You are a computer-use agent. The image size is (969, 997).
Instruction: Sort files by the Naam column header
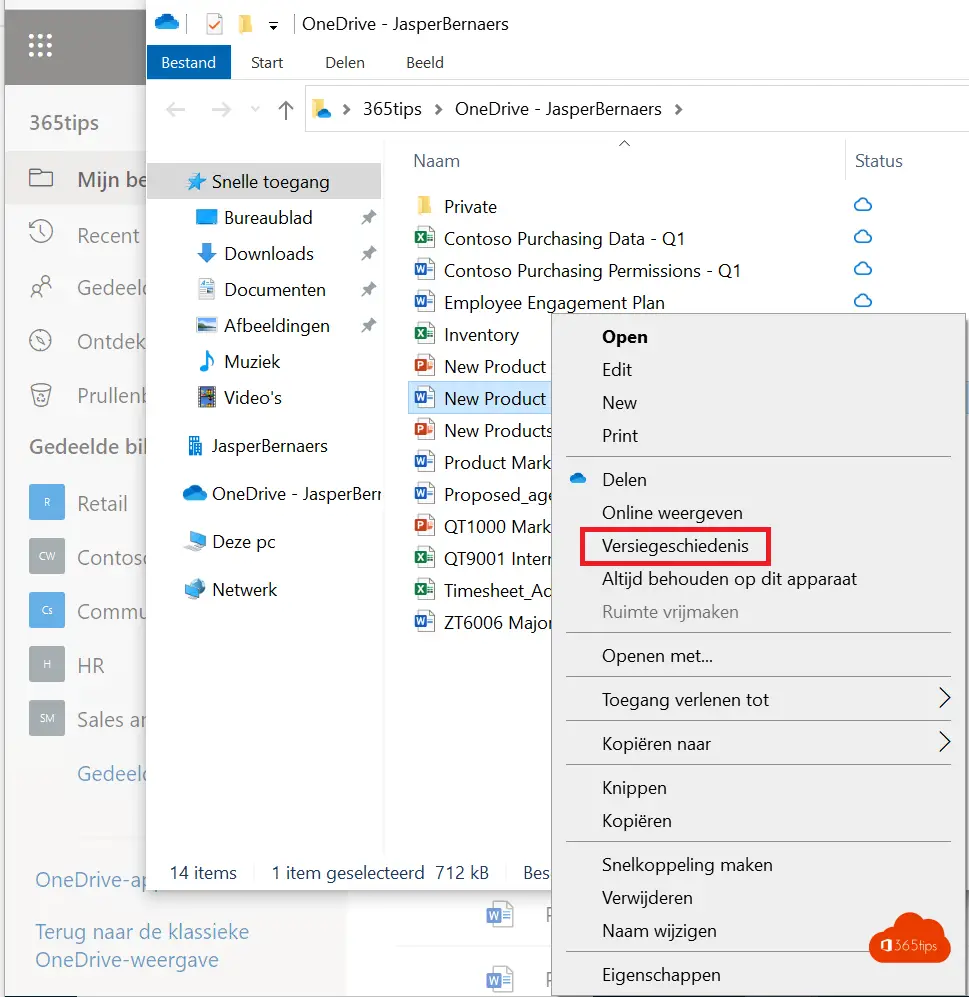[x=436, y=161]
